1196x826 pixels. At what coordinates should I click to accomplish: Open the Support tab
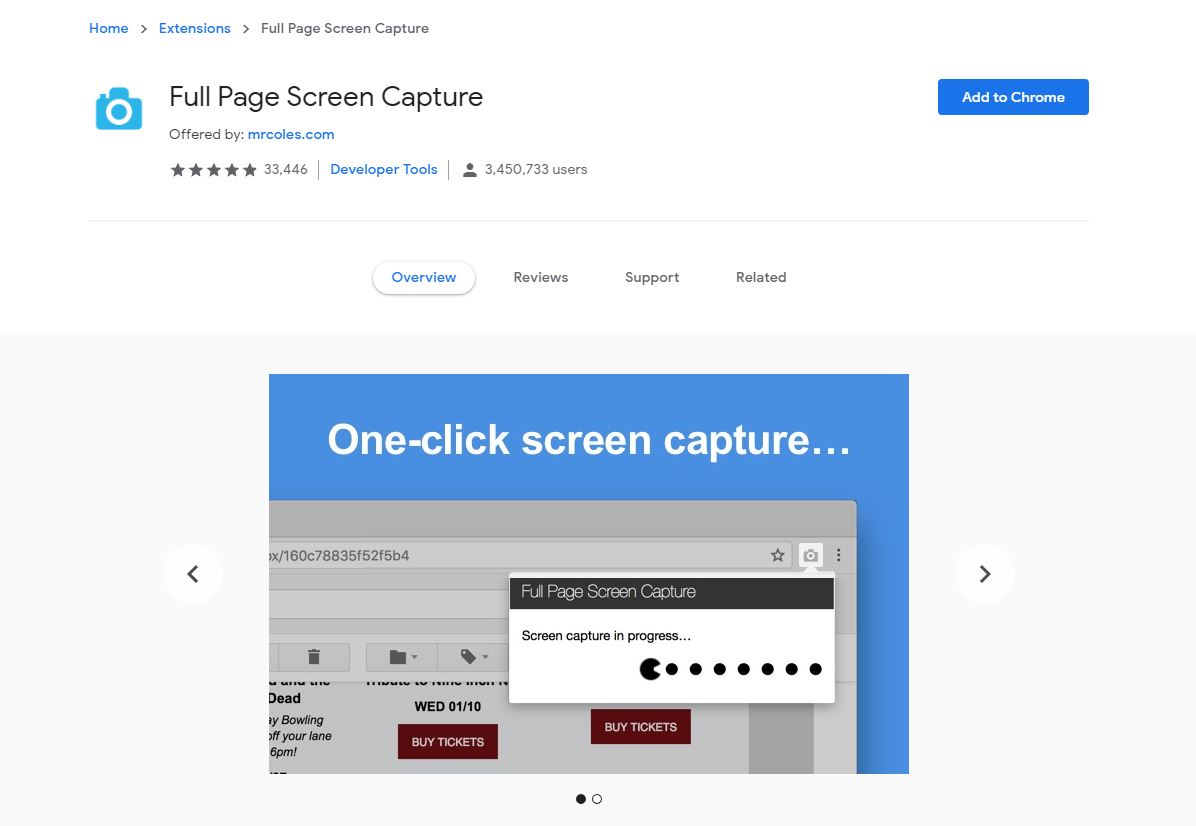652,278
